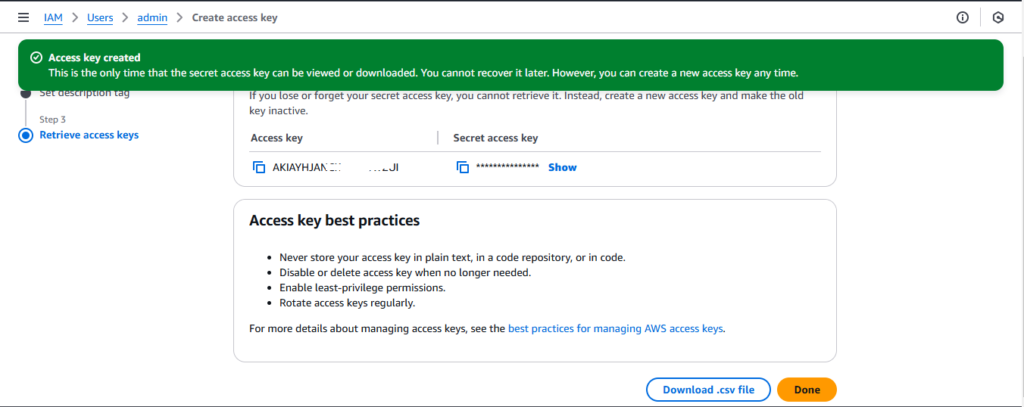The height and width of the screenshot is (407, 1024).
Task: Open best practices for managing AWS access keys
Action: [615, 329]
